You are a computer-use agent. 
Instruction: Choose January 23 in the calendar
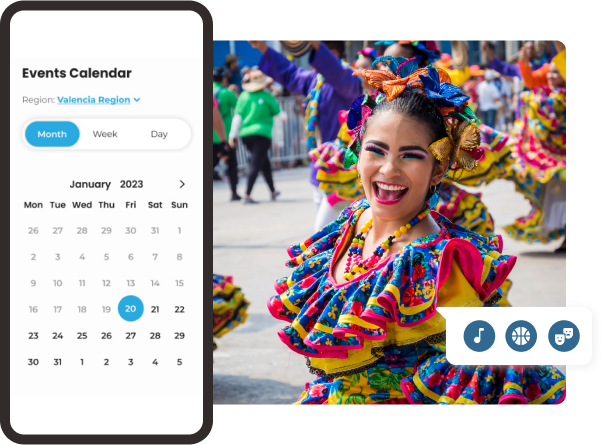[33, 336]
